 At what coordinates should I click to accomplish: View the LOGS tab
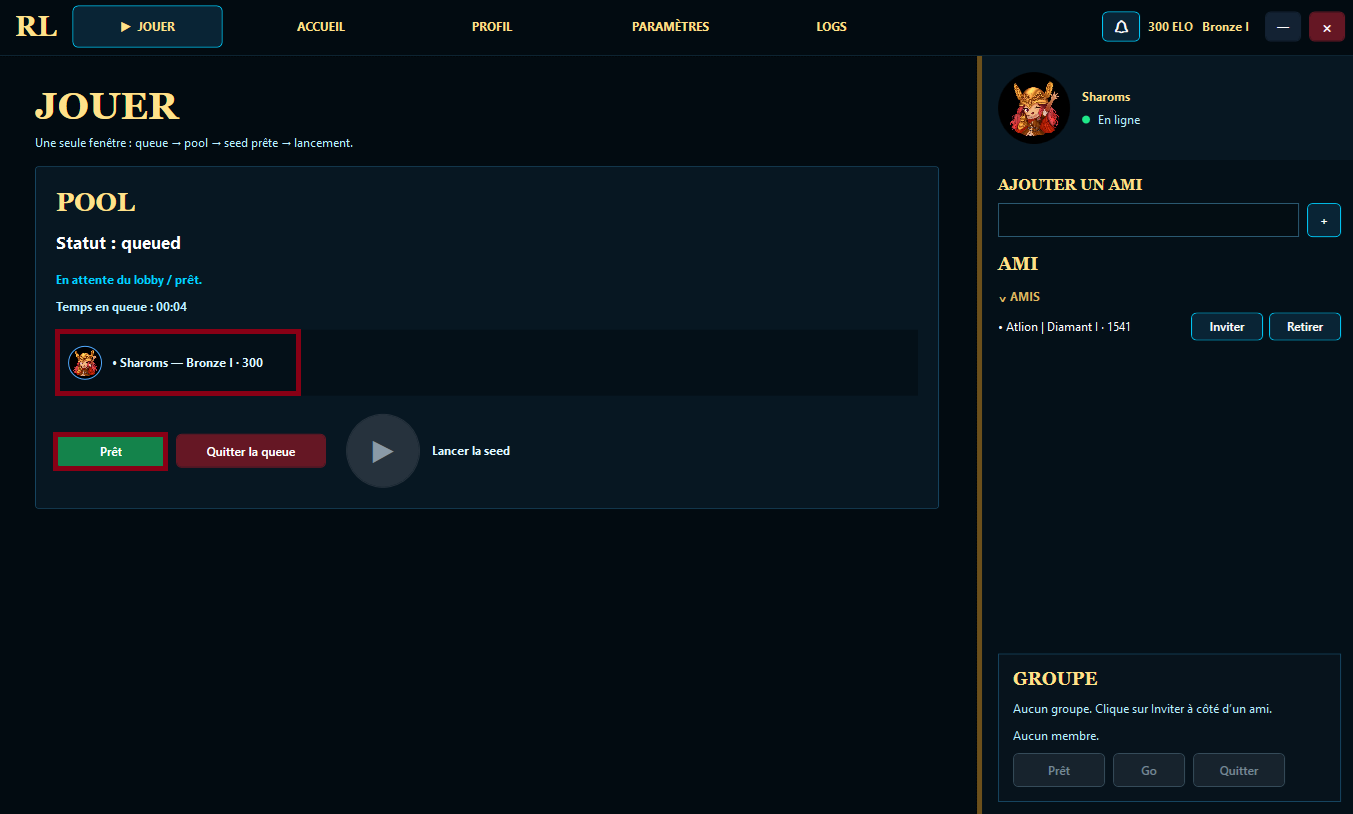pos(831,27)
